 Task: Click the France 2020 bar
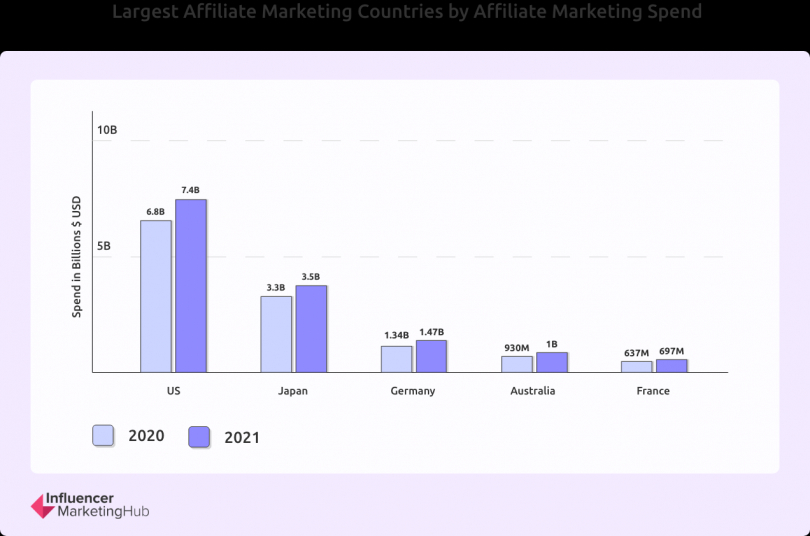point(636,367)
